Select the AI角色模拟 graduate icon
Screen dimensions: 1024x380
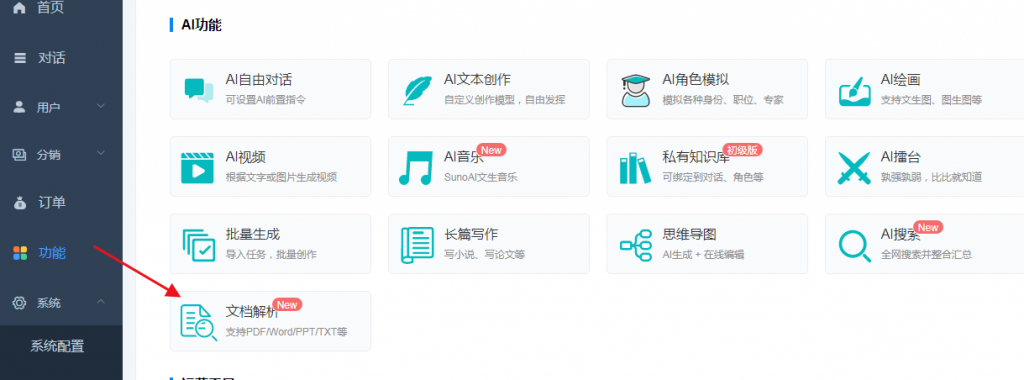click(x=635, y=90)
